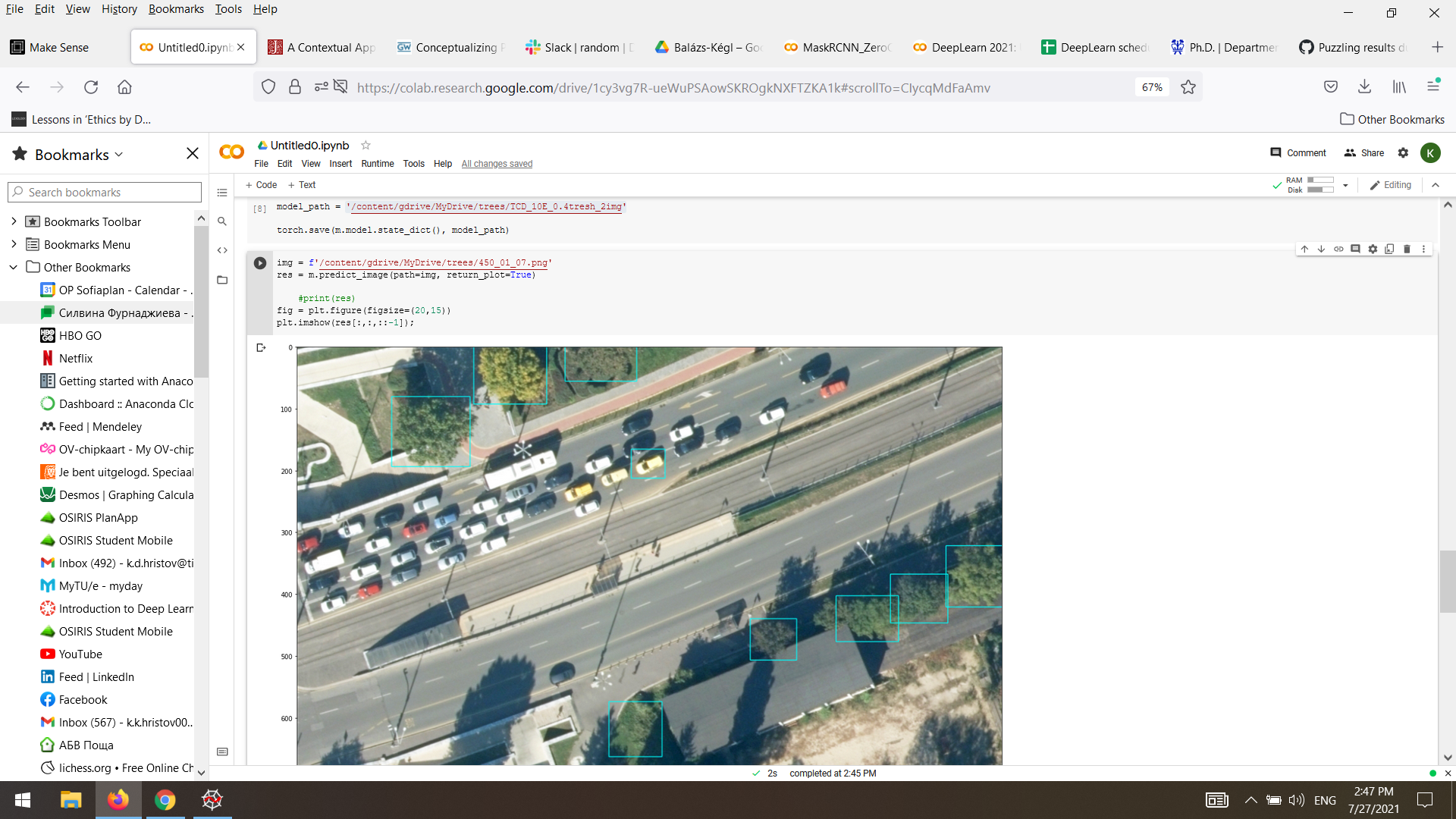Open the code snippets panel
The height and width of the screenshot is (819, 1456).
point(222,250)
